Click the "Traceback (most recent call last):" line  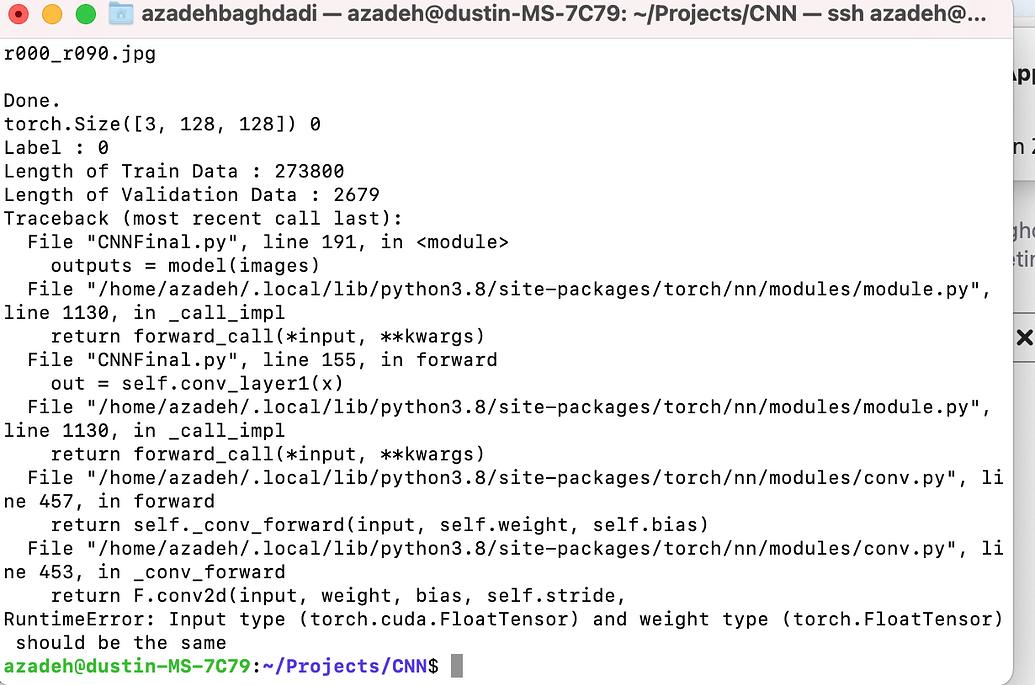pyautogui.click(x=203, y=218)
